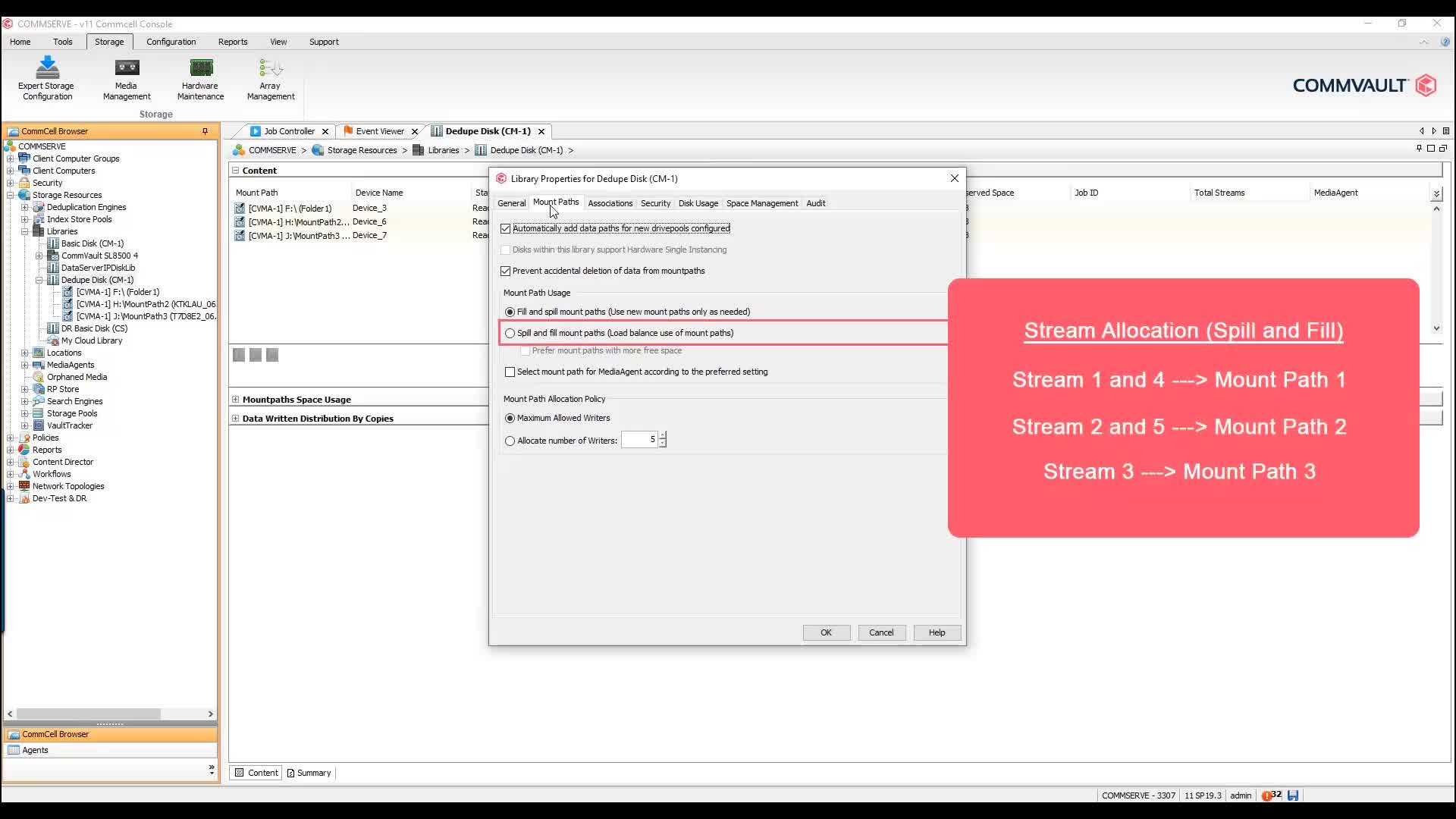This screenshot has height=819, width=1456.
Task: Uncheck Prevent accidental deletion of data from mountpaths
Action: pos(507,271)
